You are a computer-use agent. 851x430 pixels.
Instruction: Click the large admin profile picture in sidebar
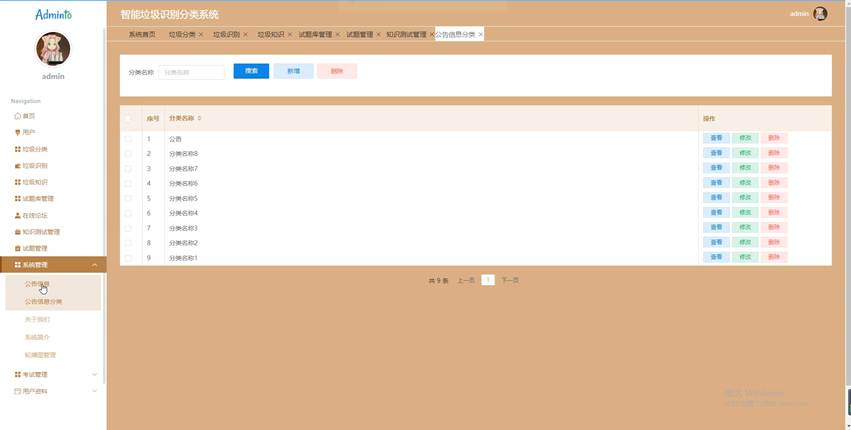click(x=53, y=48)
